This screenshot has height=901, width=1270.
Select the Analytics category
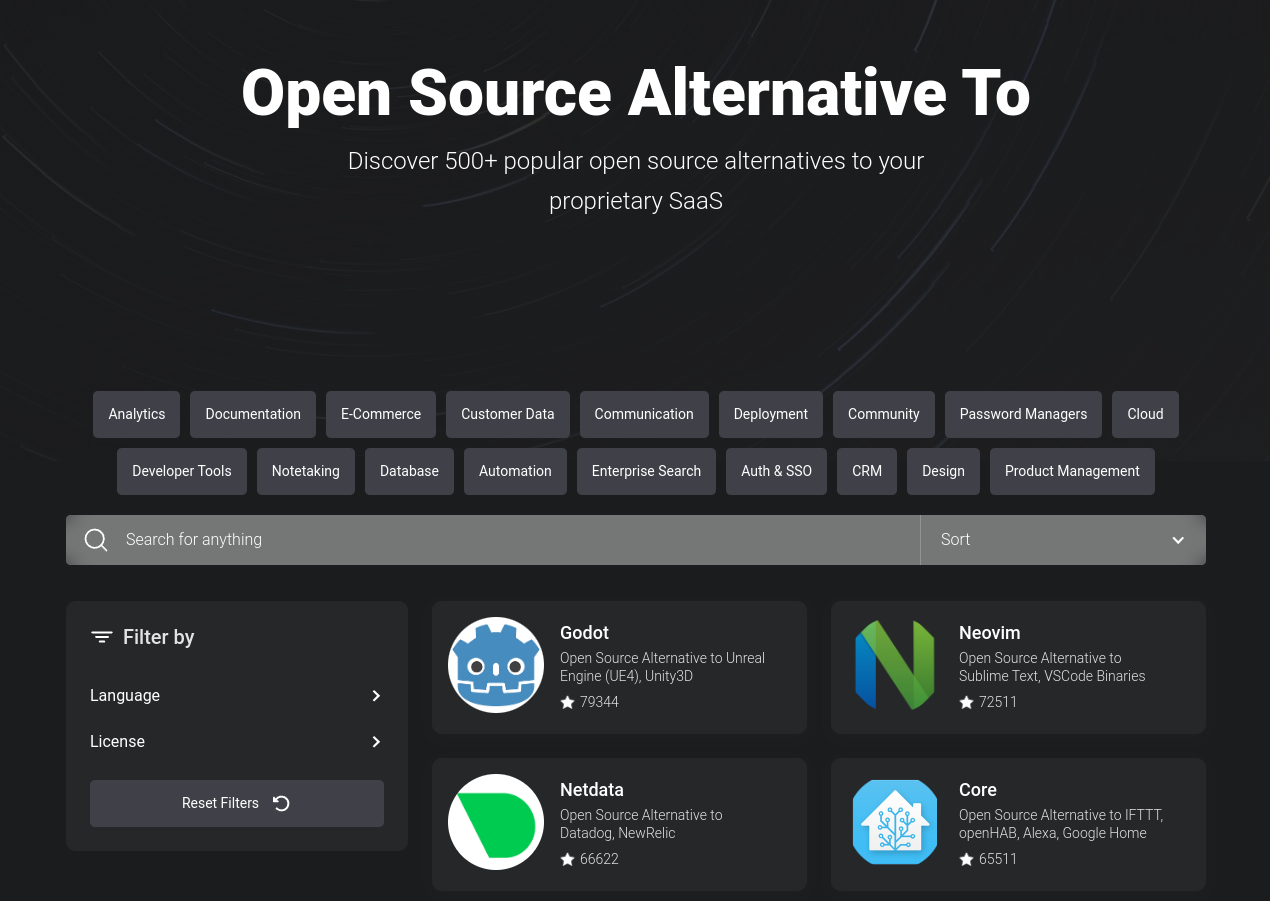pyautogui.click(x=136, y=414)
